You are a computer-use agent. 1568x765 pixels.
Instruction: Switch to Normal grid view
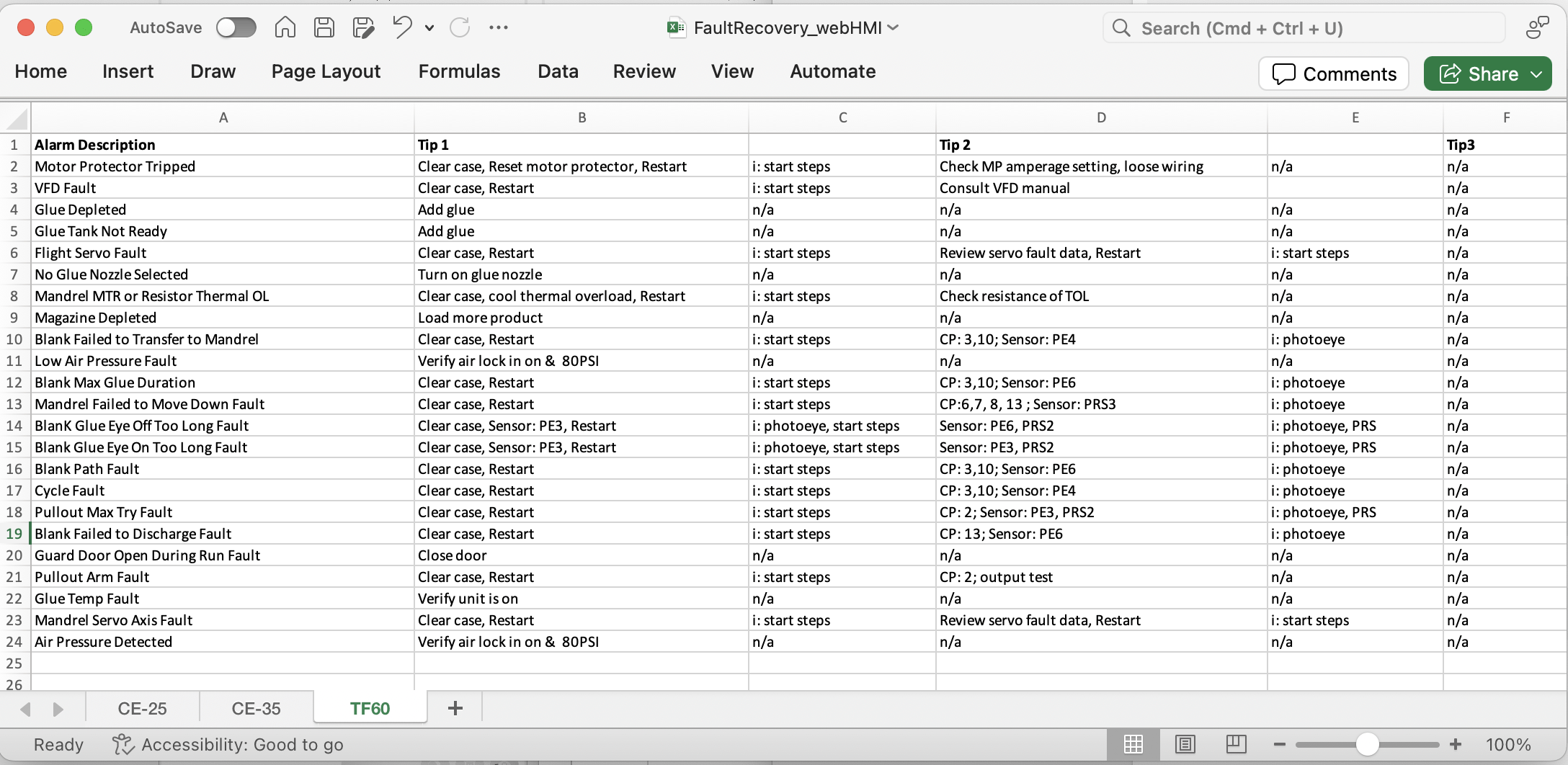pos(1133,744)
